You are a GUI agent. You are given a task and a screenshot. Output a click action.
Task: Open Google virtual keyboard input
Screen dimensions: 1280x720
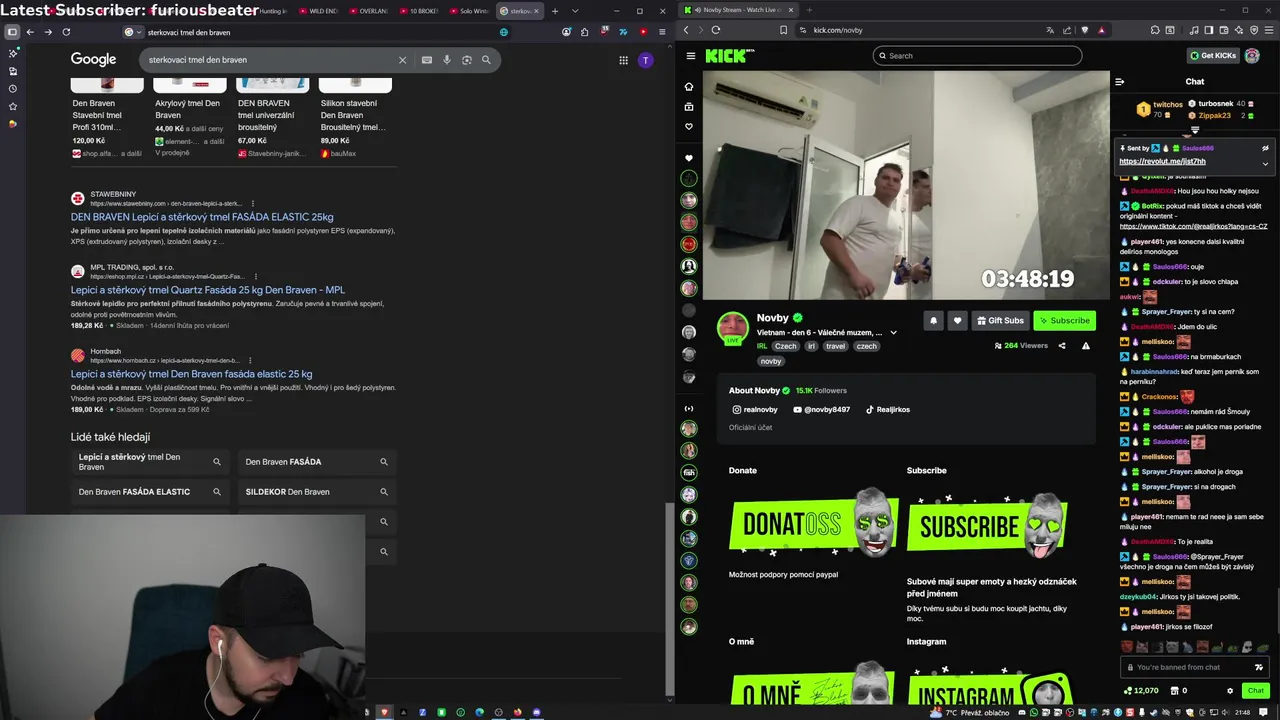pyautogui.click(x=427, y=60)
